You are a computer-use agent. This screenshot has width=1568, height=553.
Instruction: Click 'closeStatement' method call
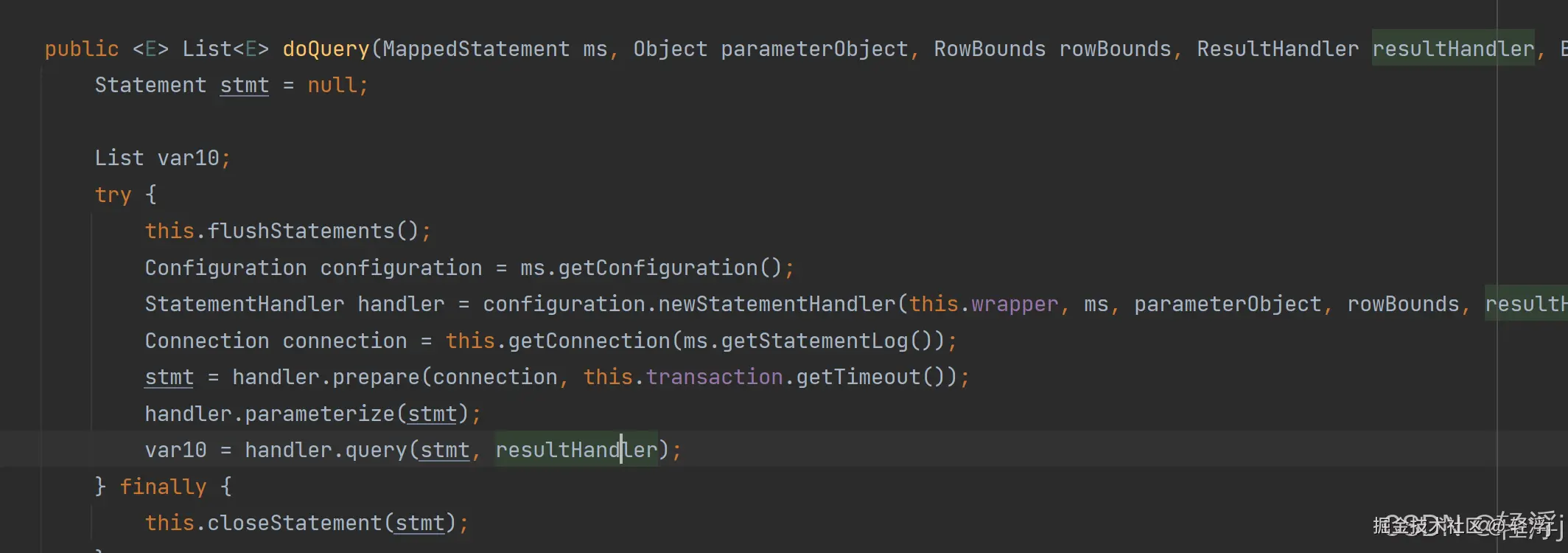click(295, 523)
